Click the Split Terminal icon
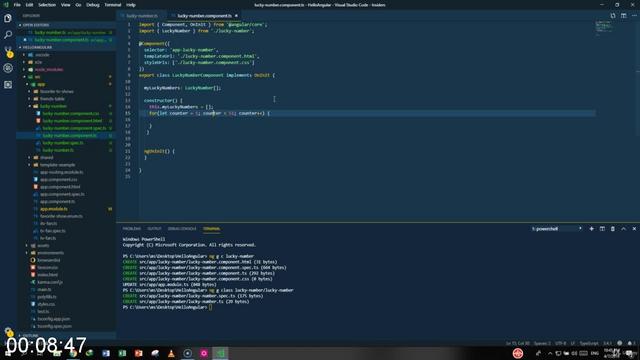The width and height of the screenshot is (640, 360). click(602, 229)
